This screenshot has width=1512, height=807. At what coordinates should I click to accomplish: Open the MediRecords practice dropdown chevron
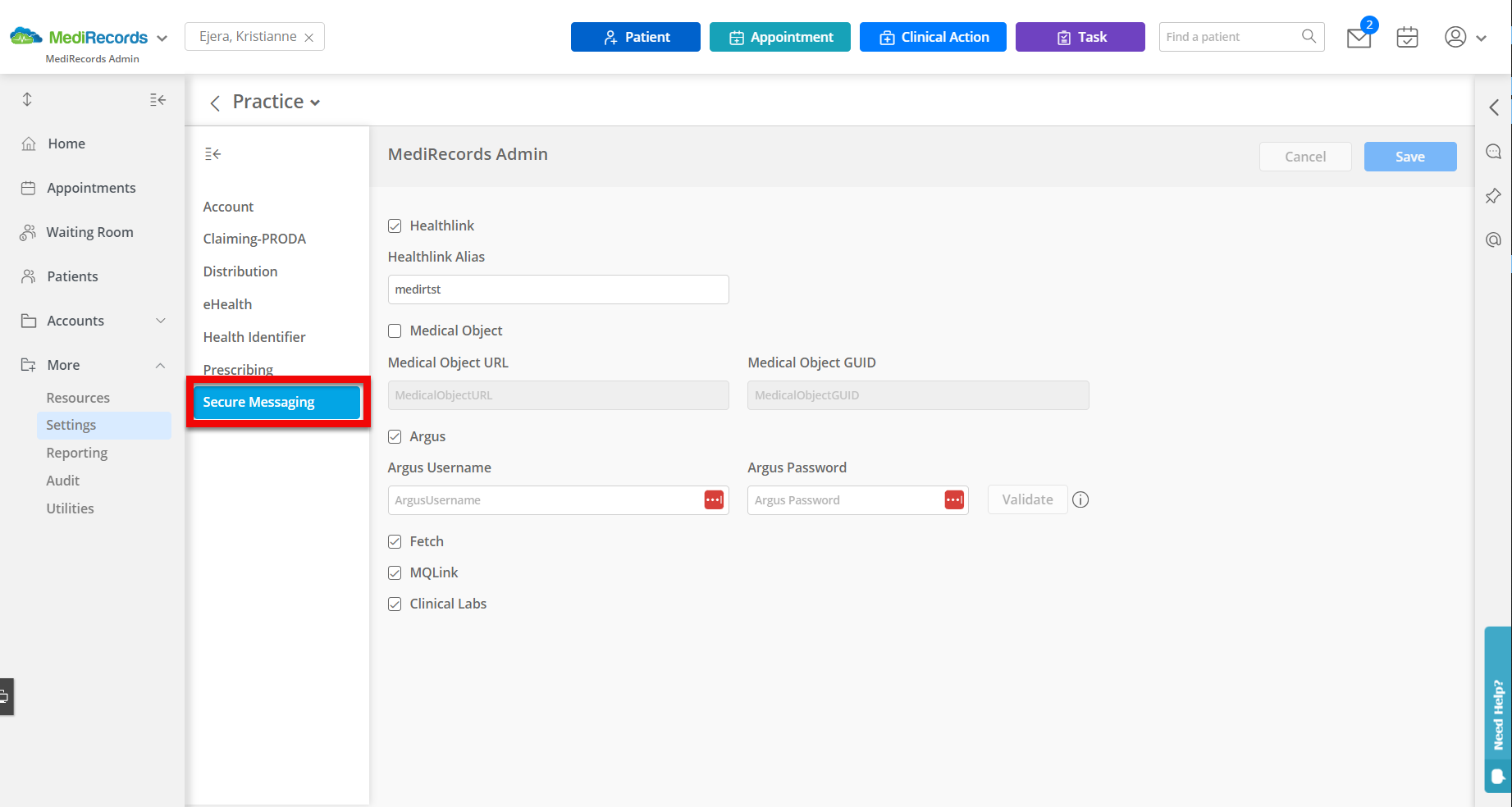click(x=162, y=38)
